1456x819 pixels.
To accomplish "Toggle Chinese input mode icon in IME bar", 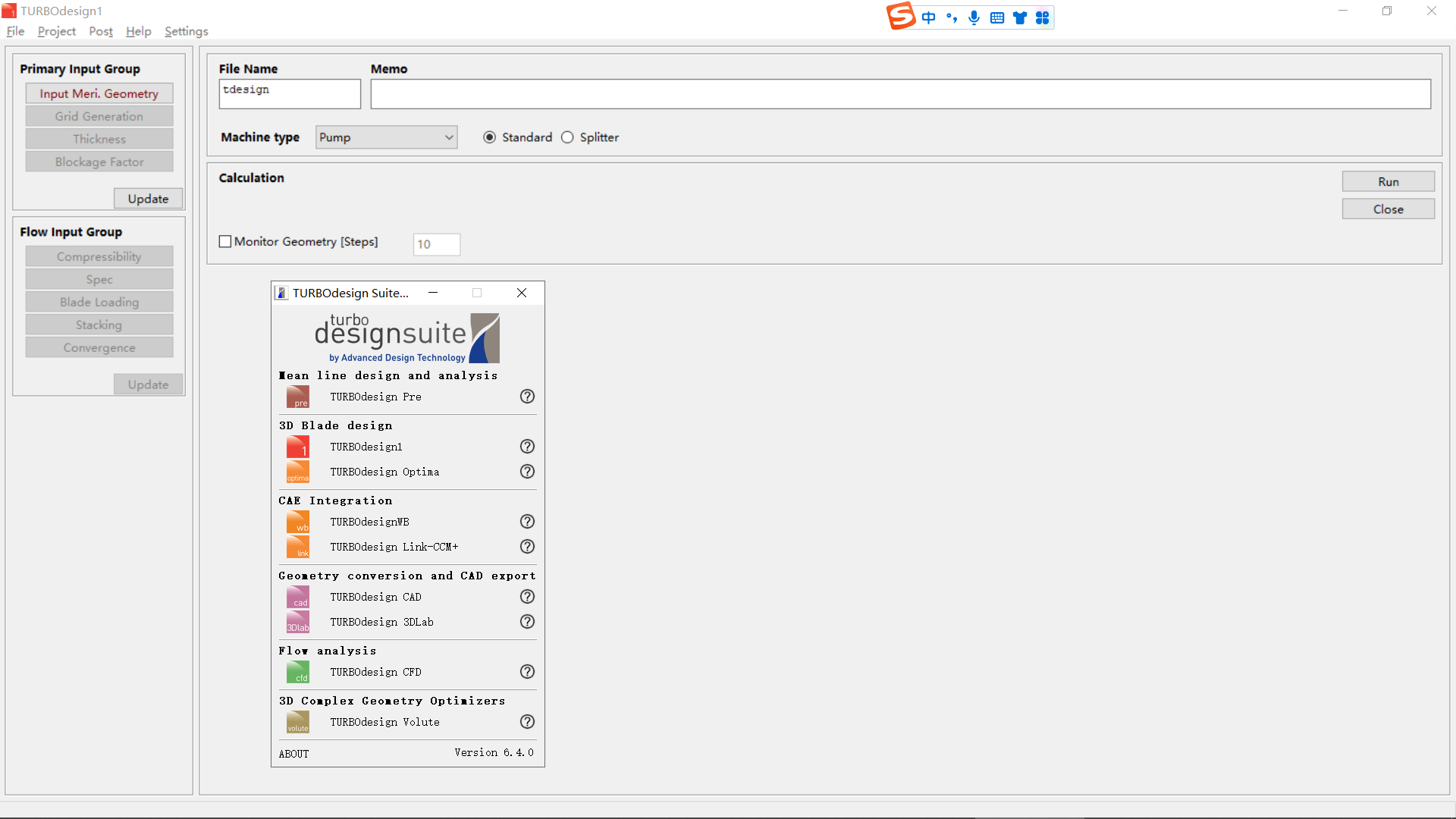I will (x=929, y=17).
